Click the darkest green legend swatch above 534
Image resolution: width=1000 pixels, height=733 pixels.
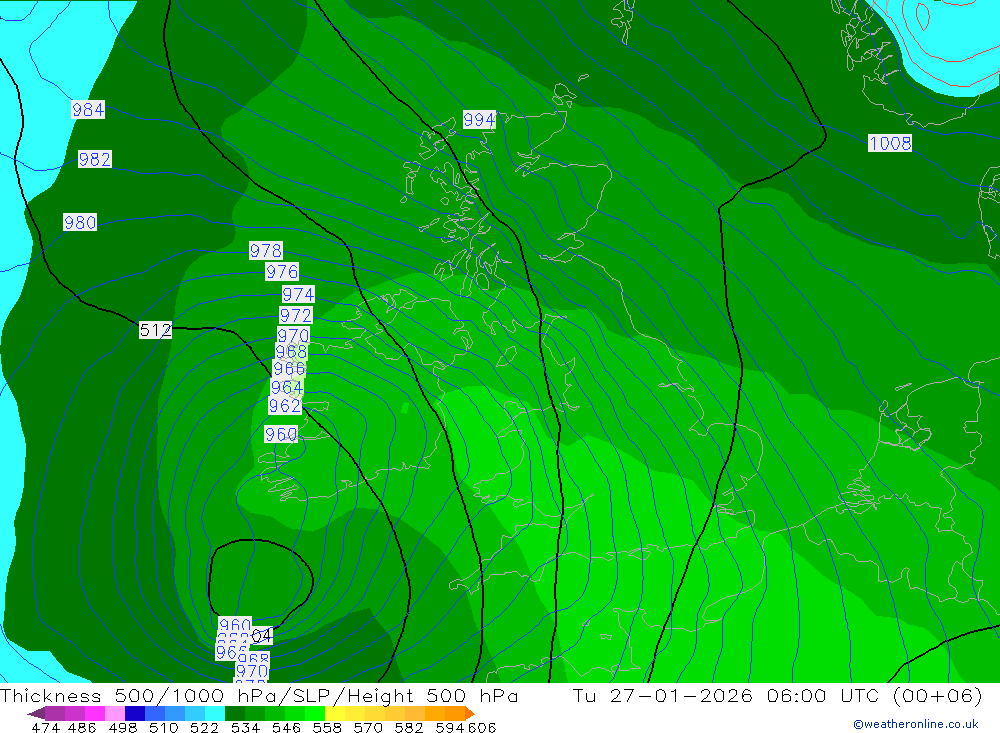click(235, 713)
